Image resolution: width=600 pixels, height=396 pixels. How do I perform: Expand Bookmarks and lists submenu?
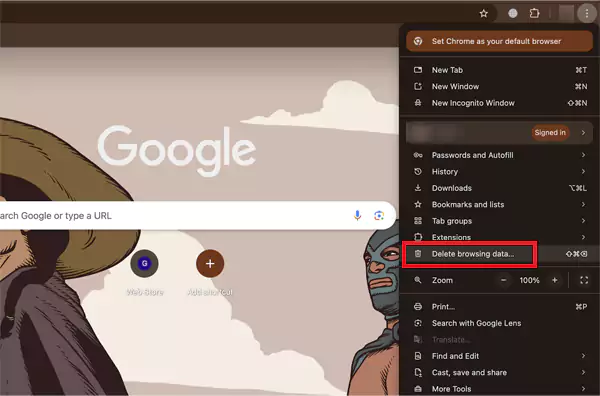click(x=499, y=204)
